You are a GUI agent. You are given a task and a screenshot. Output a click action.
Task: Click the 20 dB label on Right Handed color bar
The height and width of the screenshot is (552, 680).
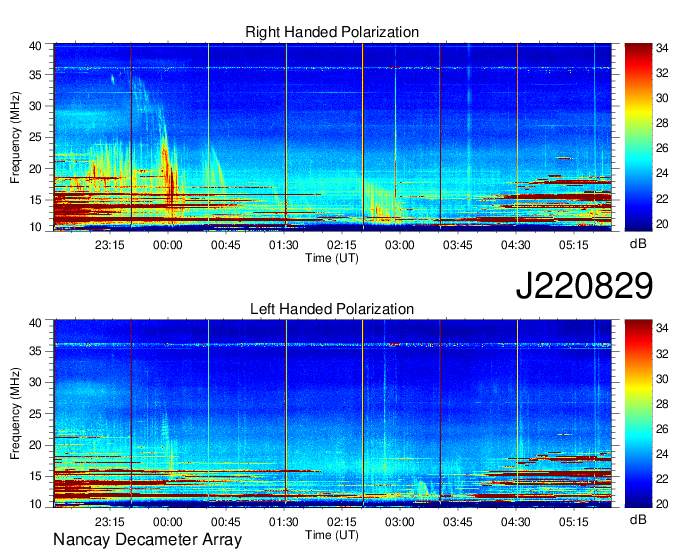pyautogui.click(x=662, y=224)
